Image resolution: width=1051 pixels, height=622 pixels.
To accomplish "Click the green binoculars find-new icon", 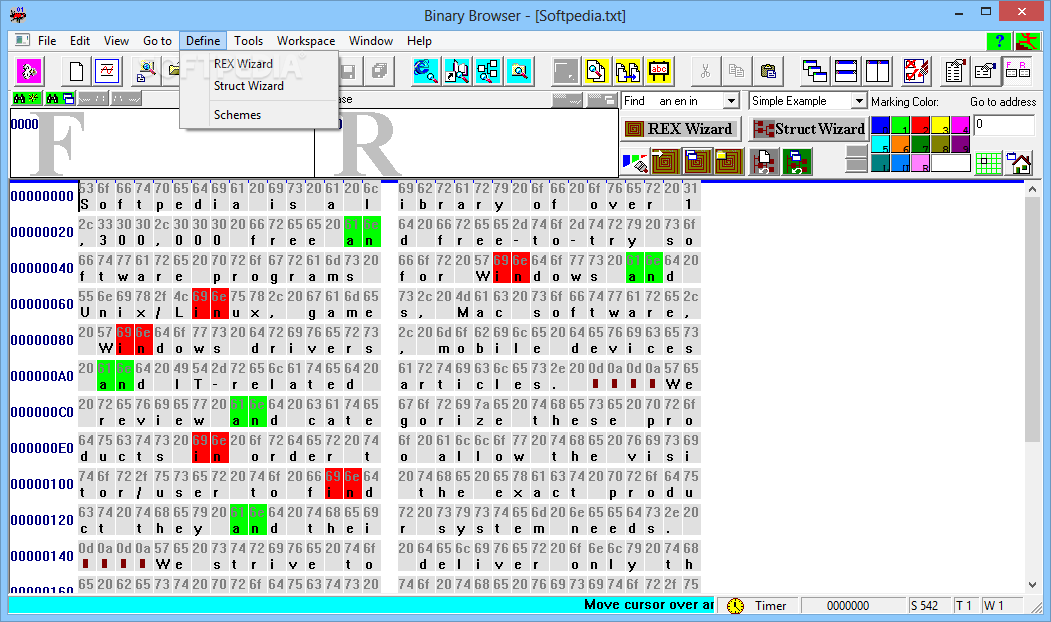I will coord(26,99).
